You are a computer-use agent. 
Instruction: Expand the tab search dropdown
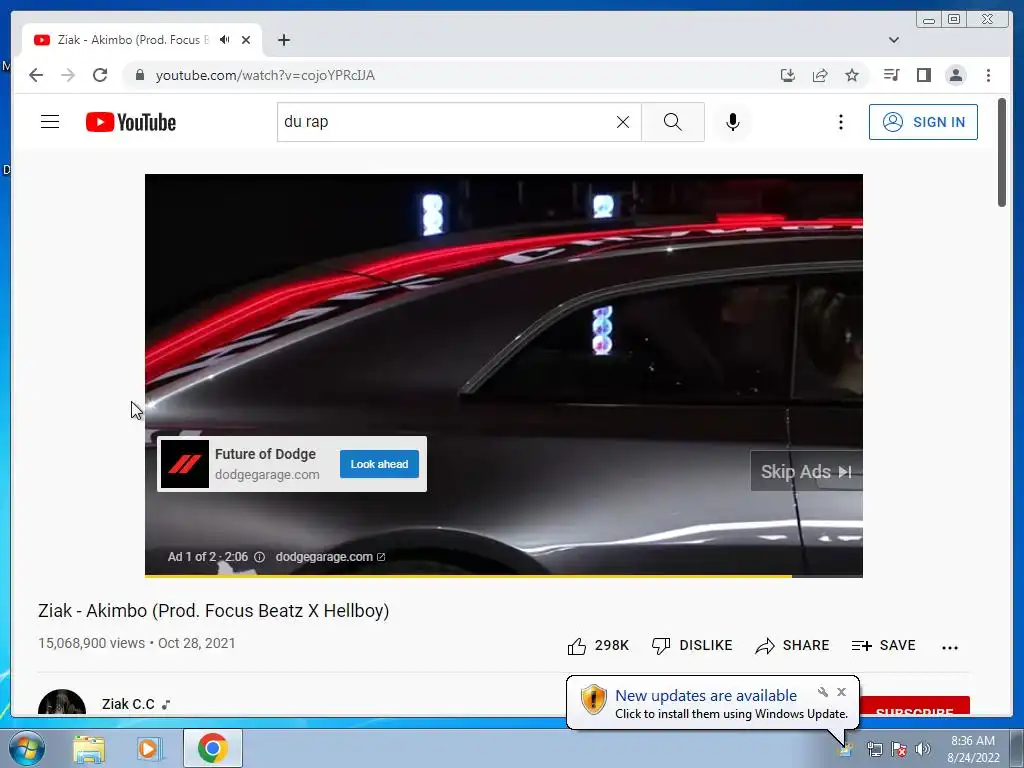[893, 40]
